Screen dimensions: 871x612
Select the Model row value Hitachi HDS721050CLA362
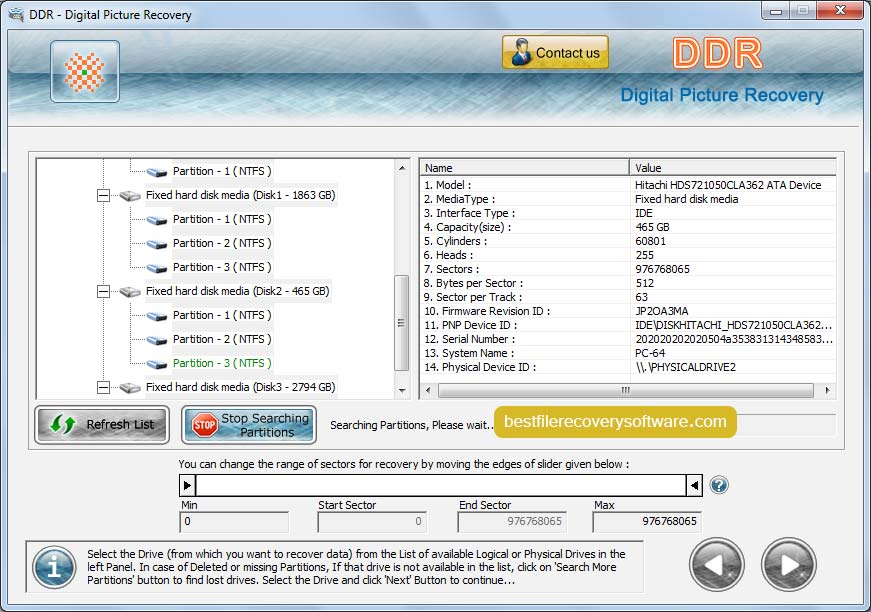728,185
